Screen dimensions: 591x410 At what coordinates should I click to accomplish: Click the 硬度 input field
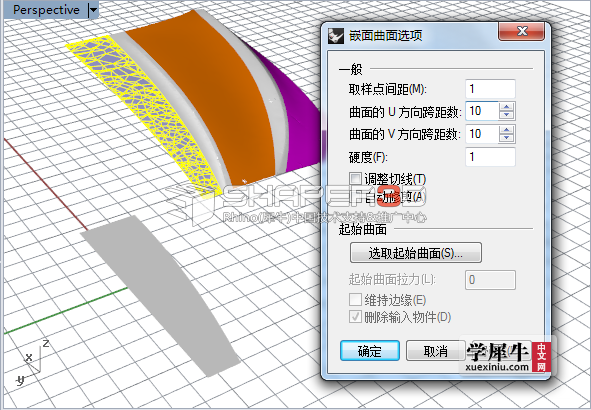tap(490, 157)
